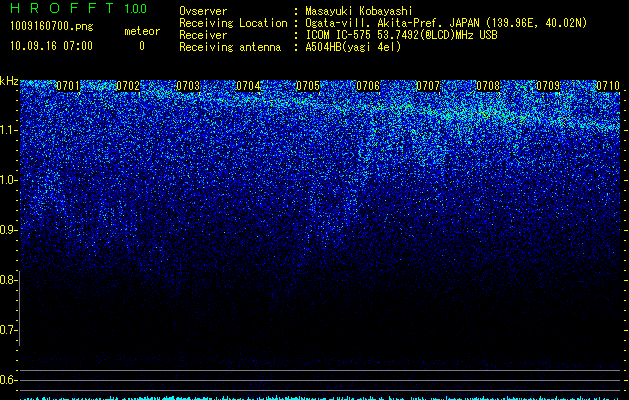Image resolution: width=629 pixels, height=400 pixels.
Task: Click the HROFFT 1.0.0 title text
Action: (x=78, y=8)
